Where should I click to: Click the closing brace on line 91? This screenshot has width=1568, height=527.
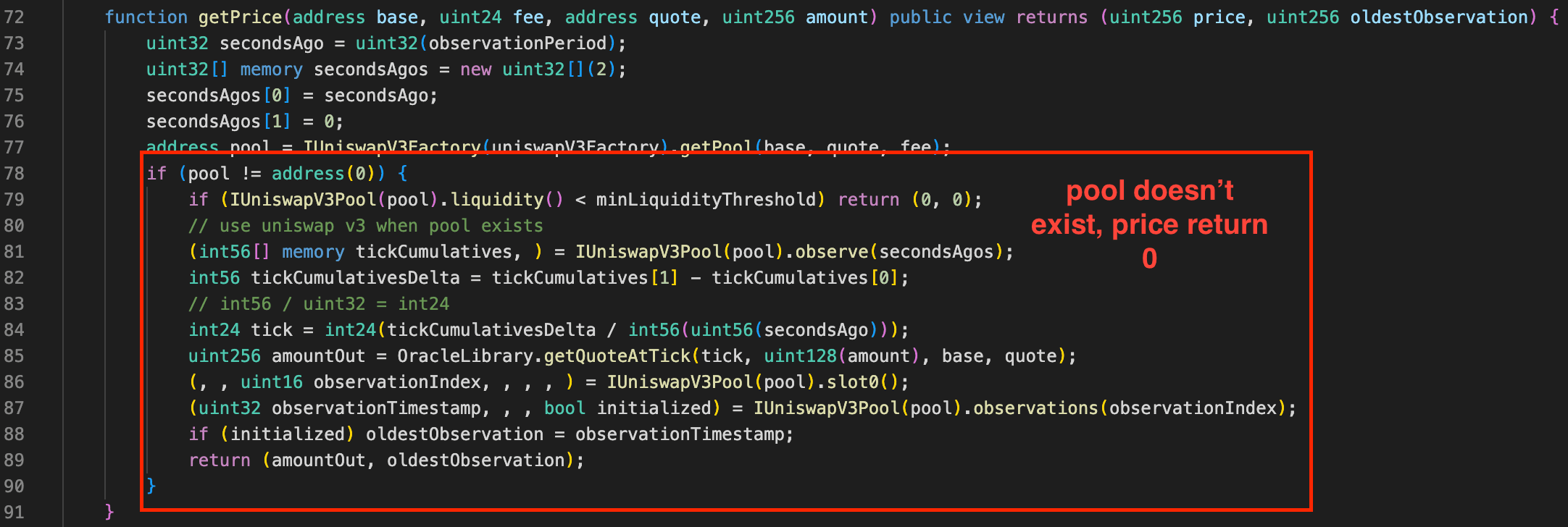click(x=109, y=513)
